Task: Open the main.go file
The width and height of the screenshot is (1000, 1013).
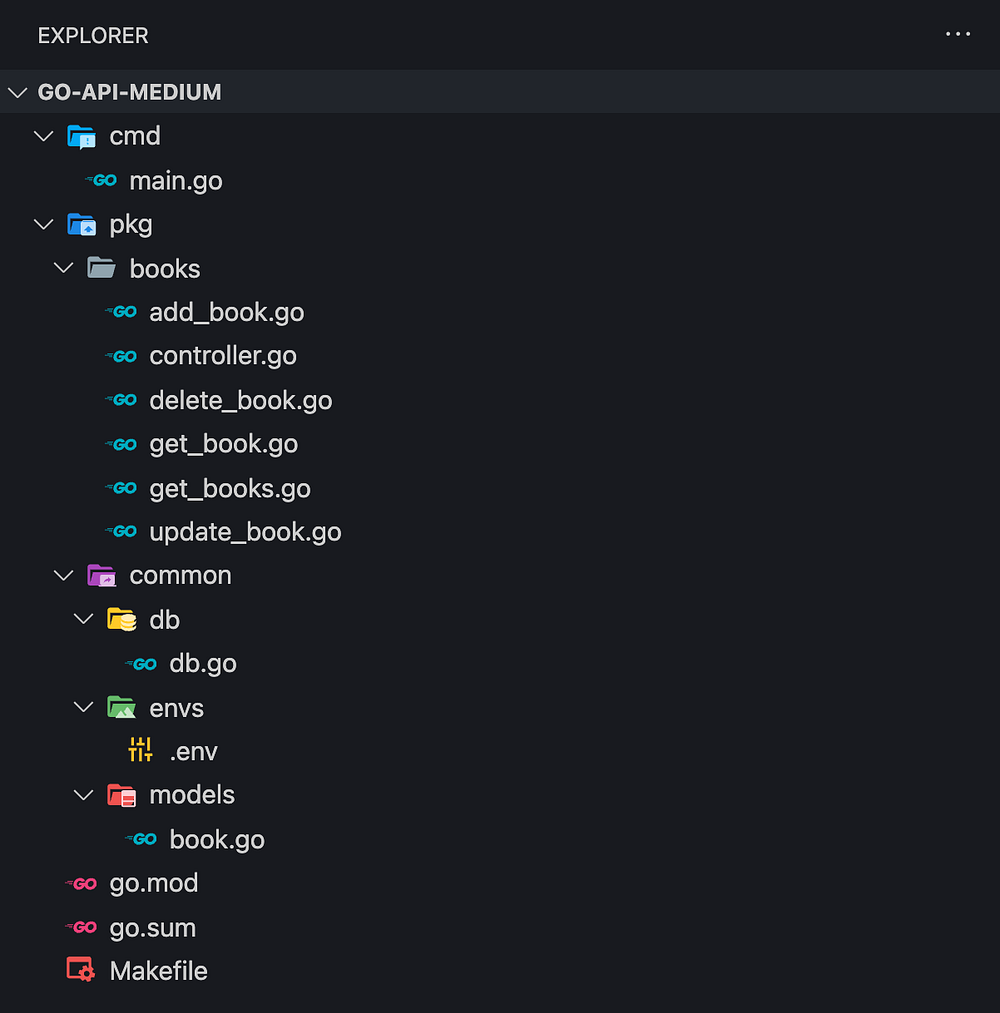Action: [176, 181]
